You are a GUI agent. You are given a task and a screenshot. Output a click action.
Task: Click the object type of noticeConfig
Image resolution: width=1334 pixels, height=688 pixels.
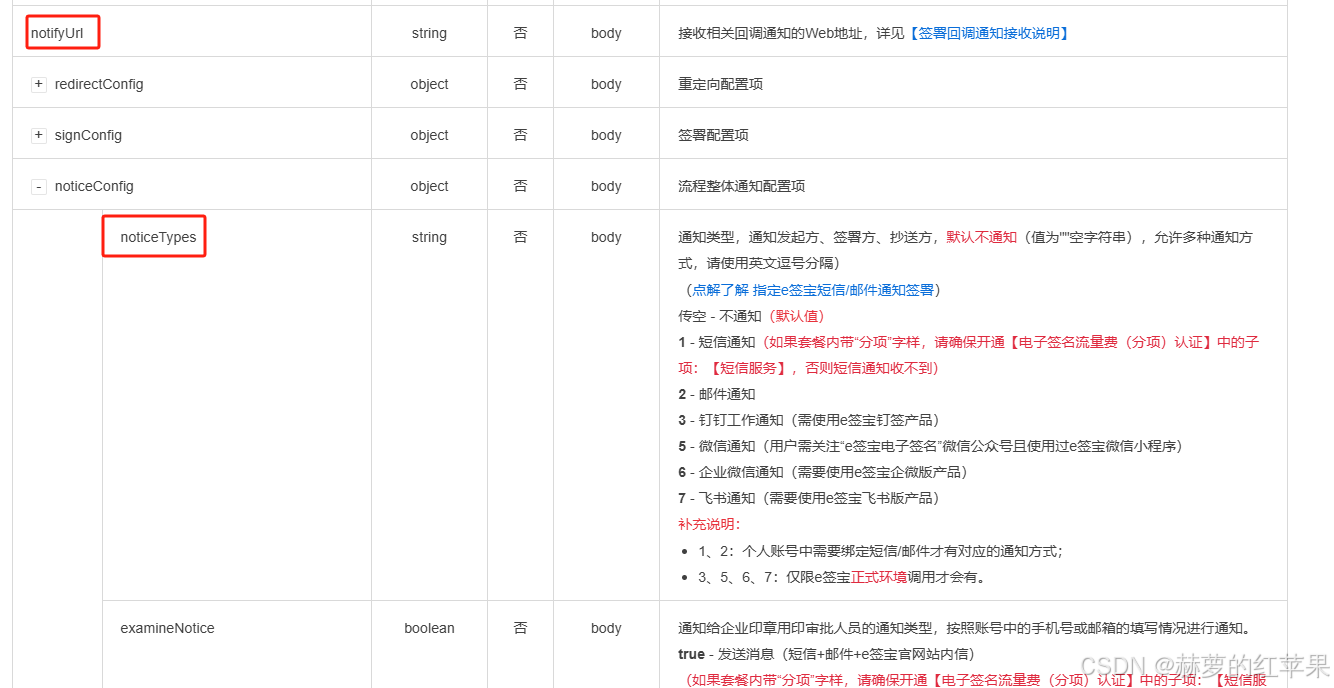[429, 186]
